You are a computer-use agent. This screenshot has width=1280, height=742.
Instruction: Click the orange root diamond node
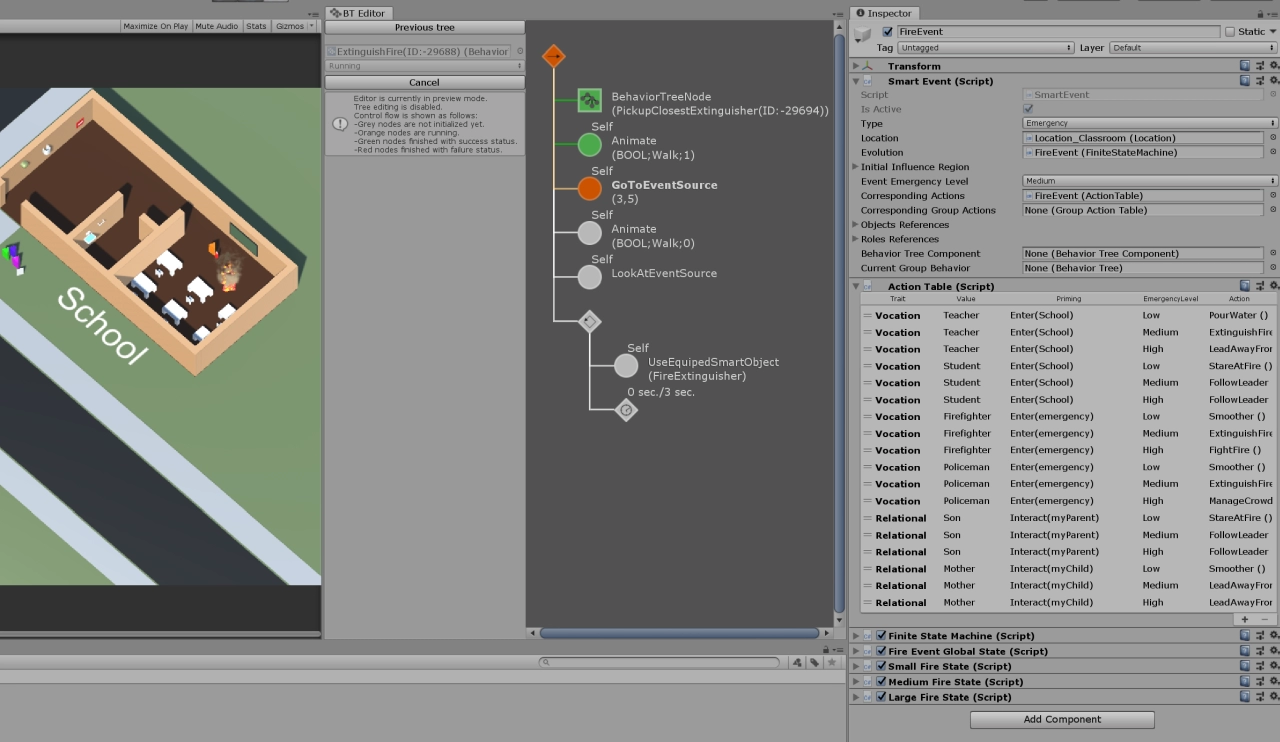coord(554,56)
